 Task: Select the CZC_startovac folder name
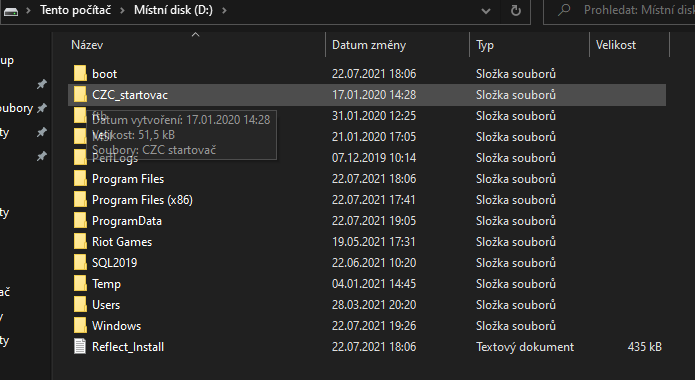(x=130, y=94)
